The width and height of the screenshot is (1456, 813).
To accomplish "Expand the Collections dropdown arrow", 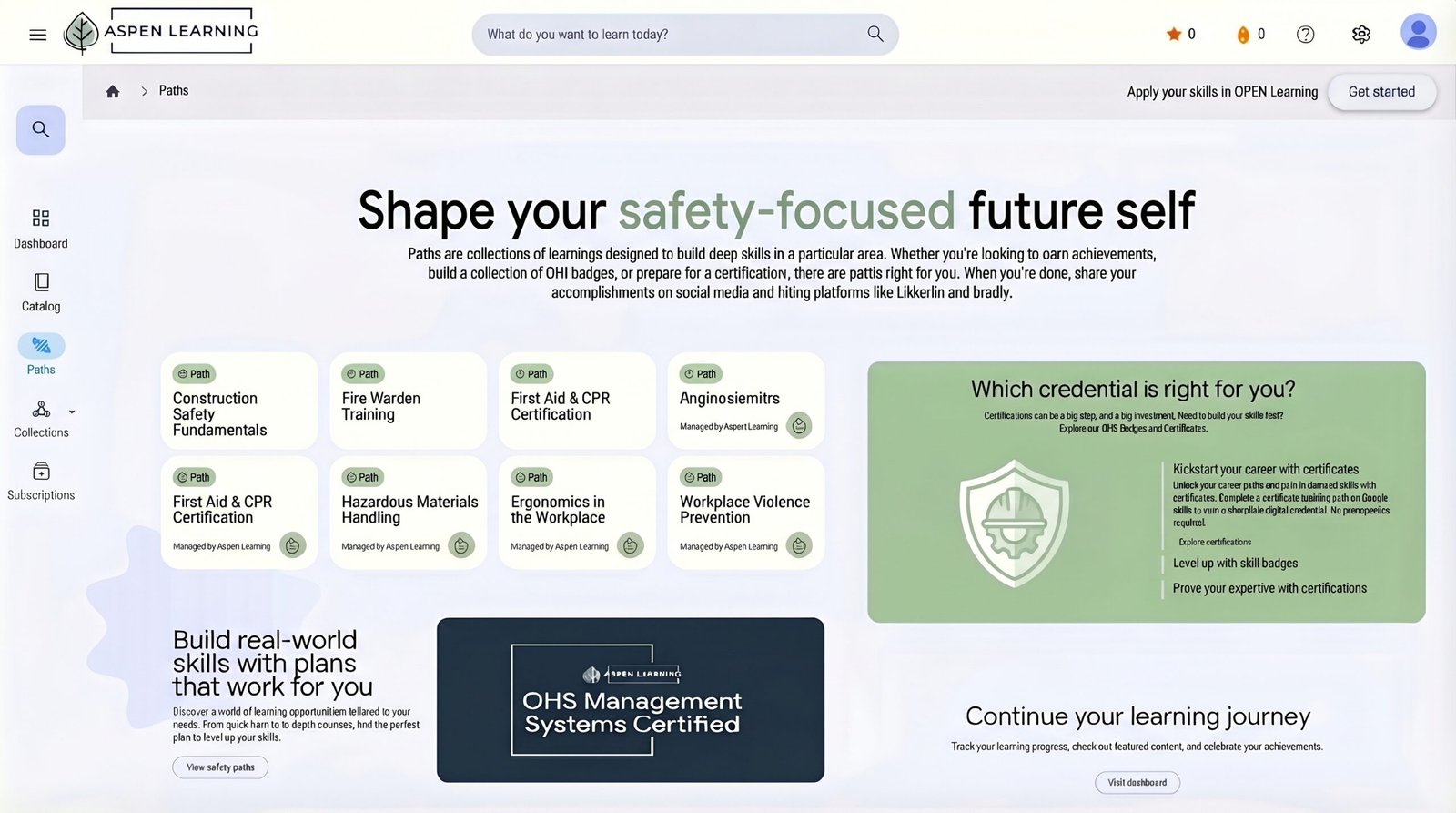I will coord(72,412).
